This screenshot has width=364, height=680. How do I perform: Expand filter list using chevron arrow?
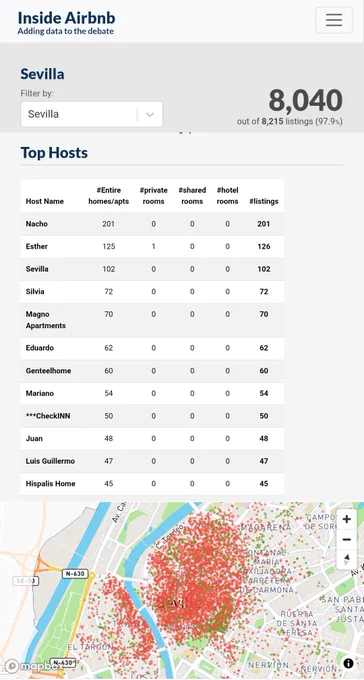click(x=150, y=114)
